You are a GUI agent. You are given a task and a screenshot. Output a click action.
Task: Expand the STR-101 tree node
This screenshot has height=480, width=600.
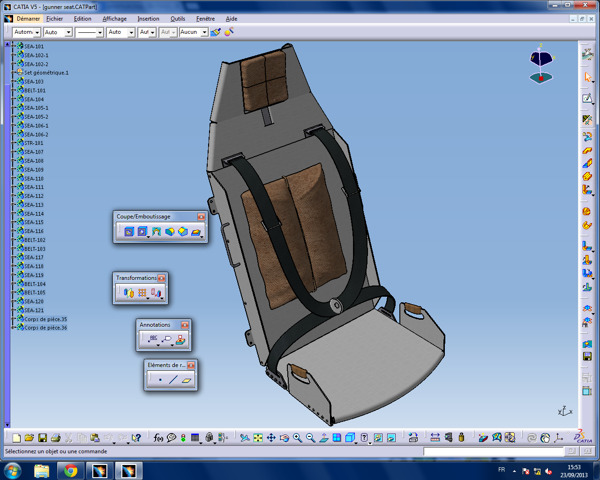coord(13,143)
